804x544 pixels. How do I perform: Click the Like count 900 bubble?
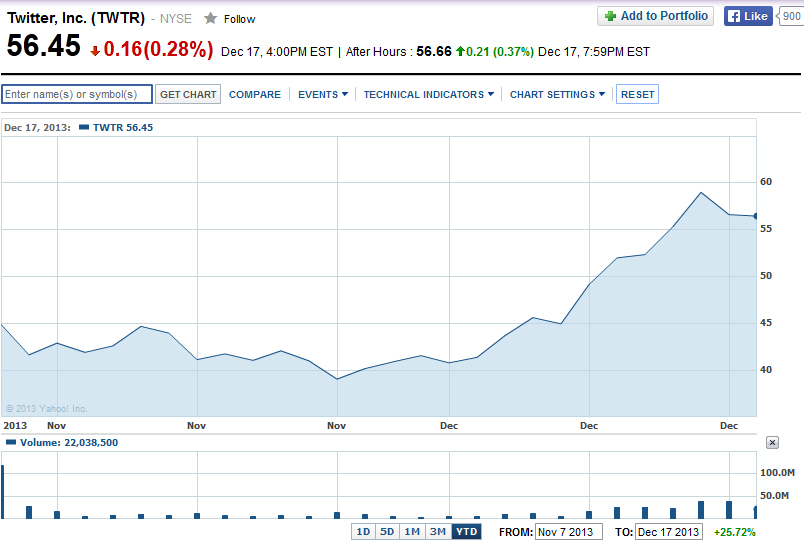pos(791,16)
